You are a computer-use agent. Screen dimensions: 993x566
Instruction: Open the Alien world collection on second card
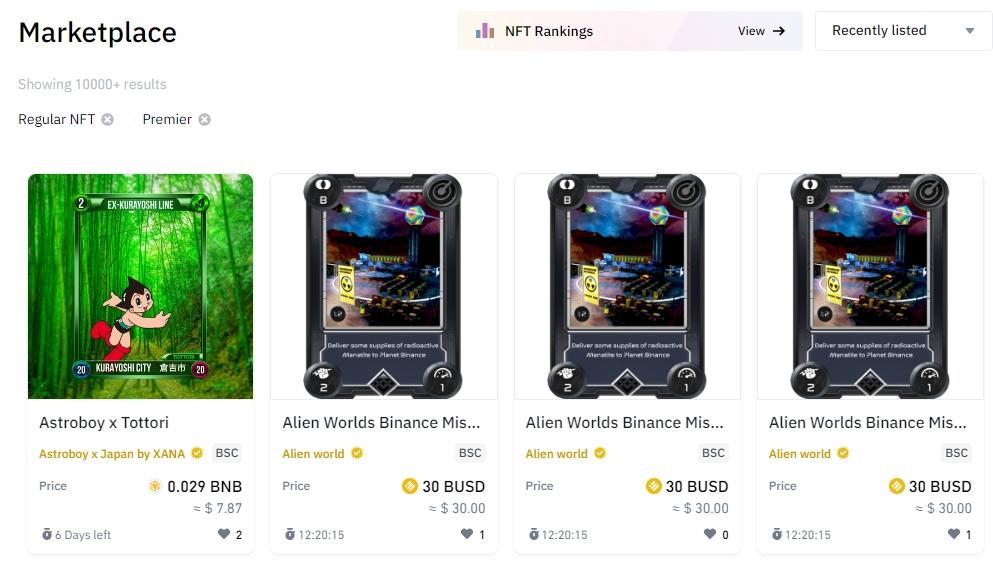pyautogui.click(x=313, y=454)
